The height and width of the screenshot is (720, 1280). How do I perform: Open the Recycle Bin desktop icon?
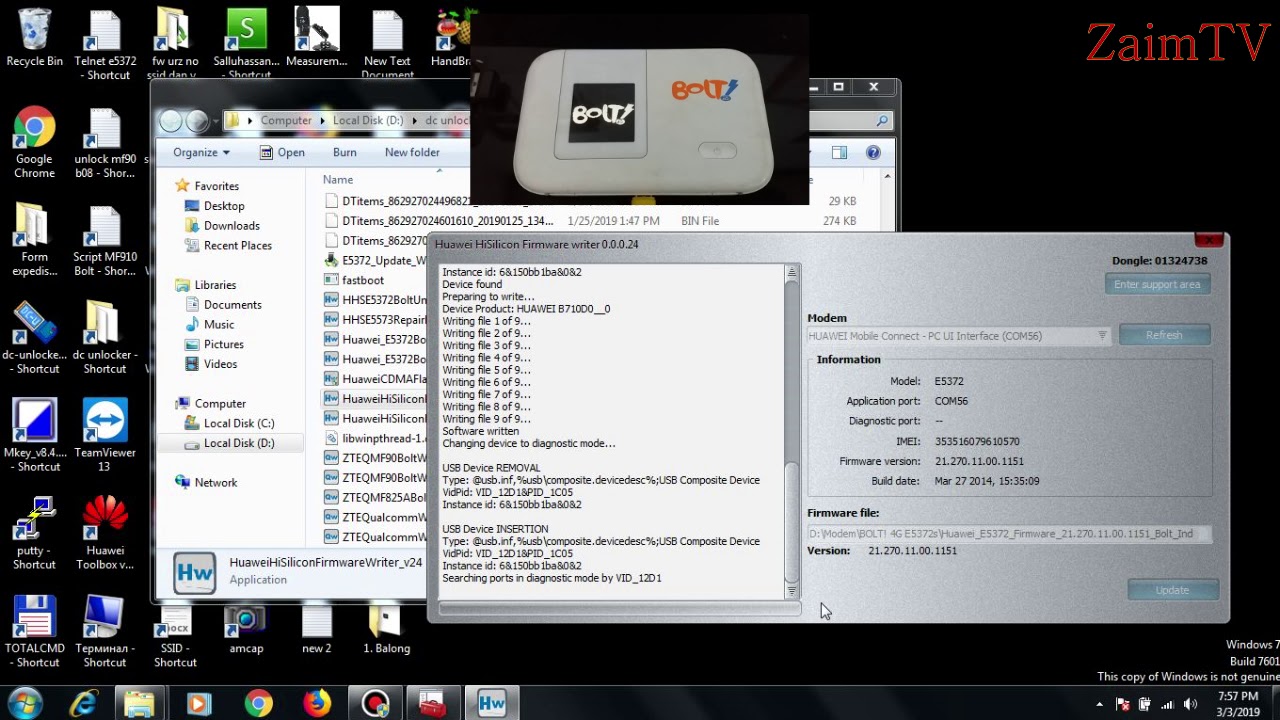[34, 38]
